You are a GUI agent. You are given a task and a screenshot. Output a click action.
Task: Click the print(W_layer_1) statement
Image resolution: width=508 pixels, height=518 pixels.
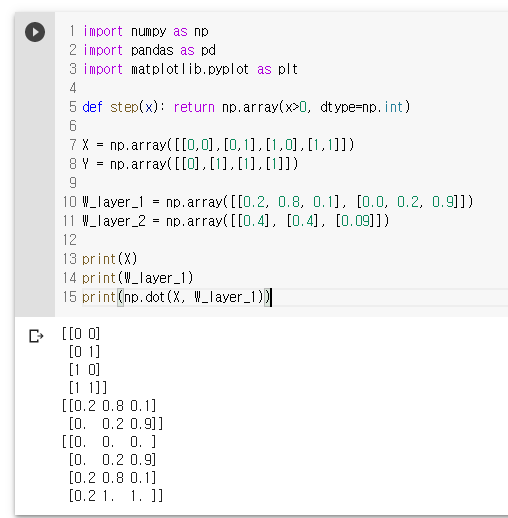pyautogui.click(x=137, y=278)
